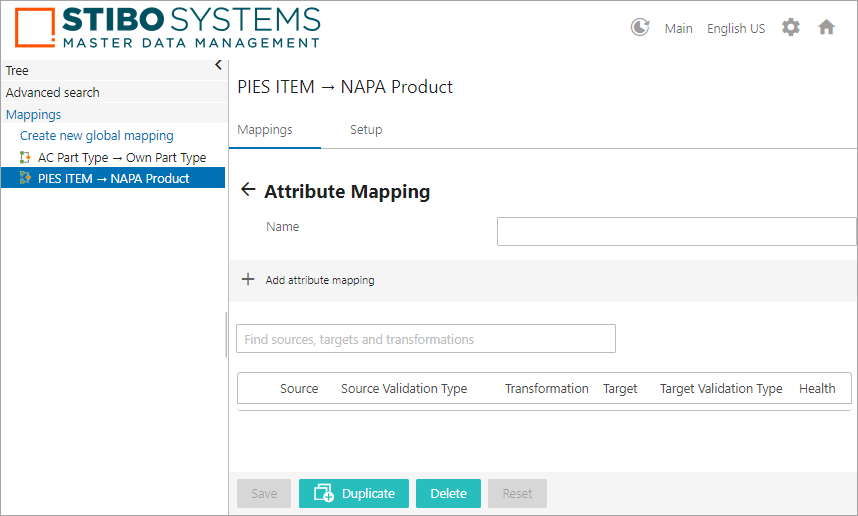This screenshot has width=858, height=516.
Task: Click the Name input field
Action: (x=676, y=232)
